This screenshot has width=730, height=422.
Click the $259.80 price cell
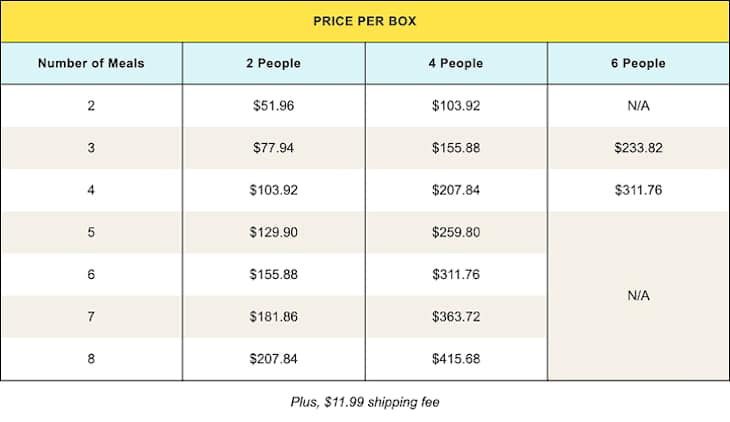456,232
